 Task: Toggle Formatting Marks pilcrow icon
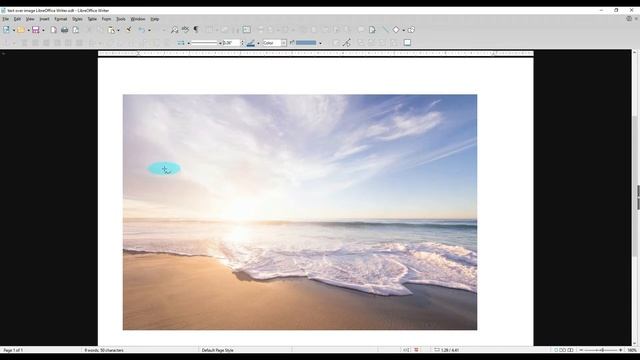pyautogui.click(x=196, y=29)
